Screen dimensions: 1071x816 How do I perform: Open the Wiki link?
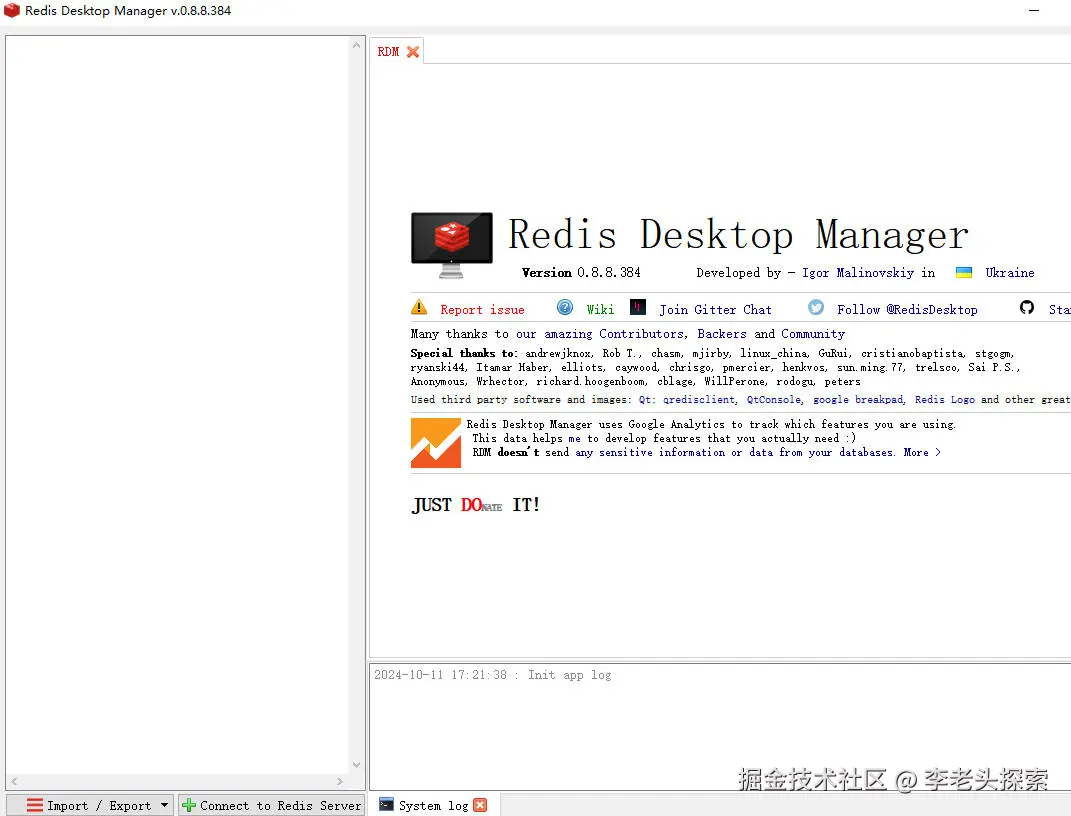tap(600, 309)
